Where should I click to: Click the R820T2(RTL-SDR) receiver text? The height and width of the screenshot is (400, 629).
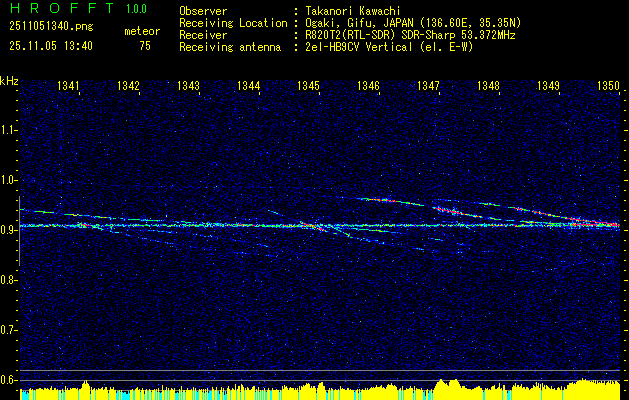point(410,35)
